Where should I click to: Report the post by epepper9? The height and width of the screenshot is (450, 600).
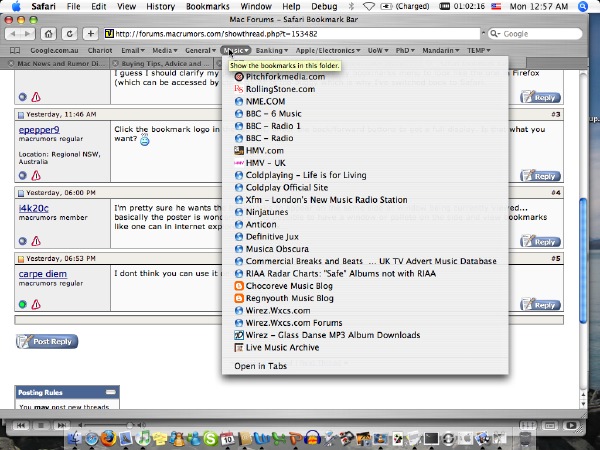point(36,175)
